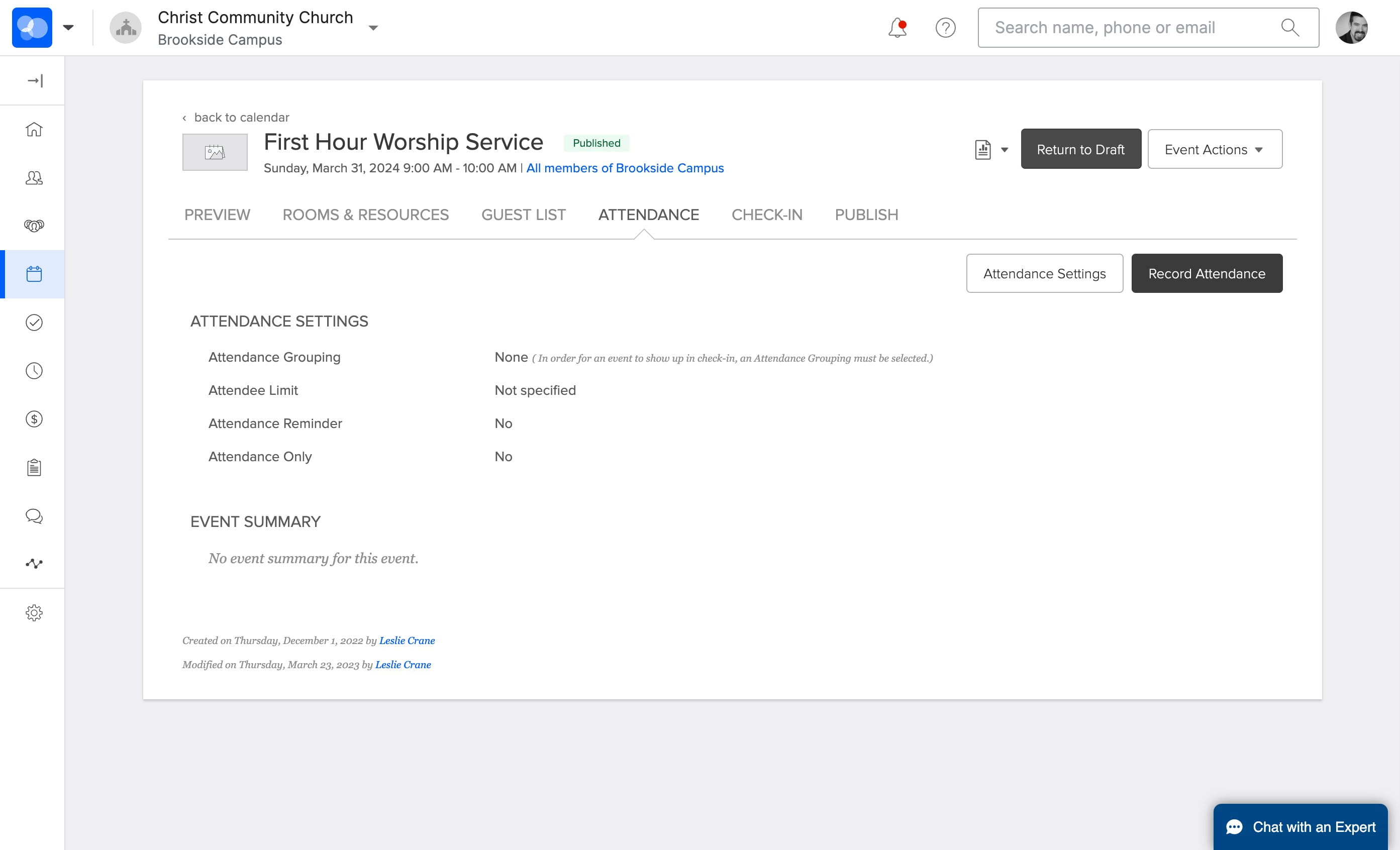Switch to the Guest List tab
Screen dimensions: 1400x850
point(523,215)
